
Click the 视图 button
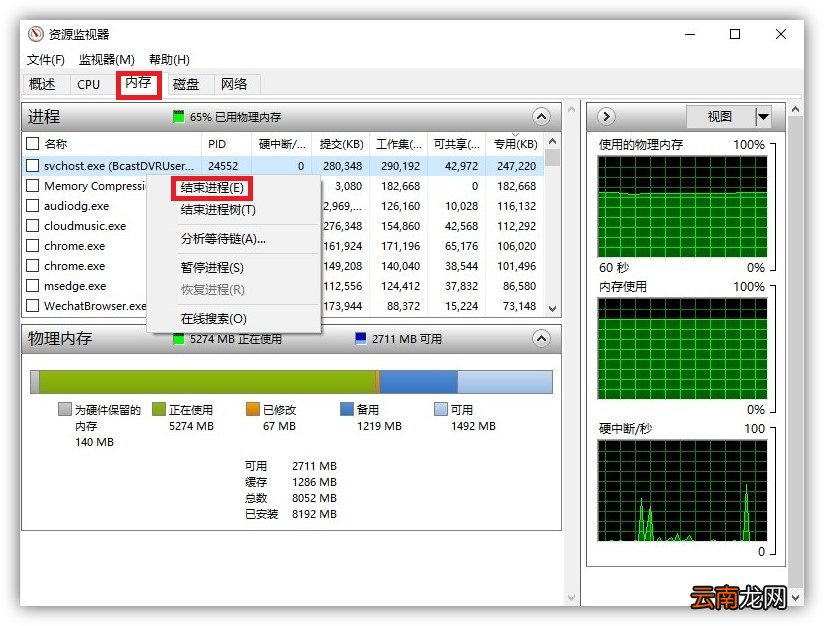click(720, 117)
